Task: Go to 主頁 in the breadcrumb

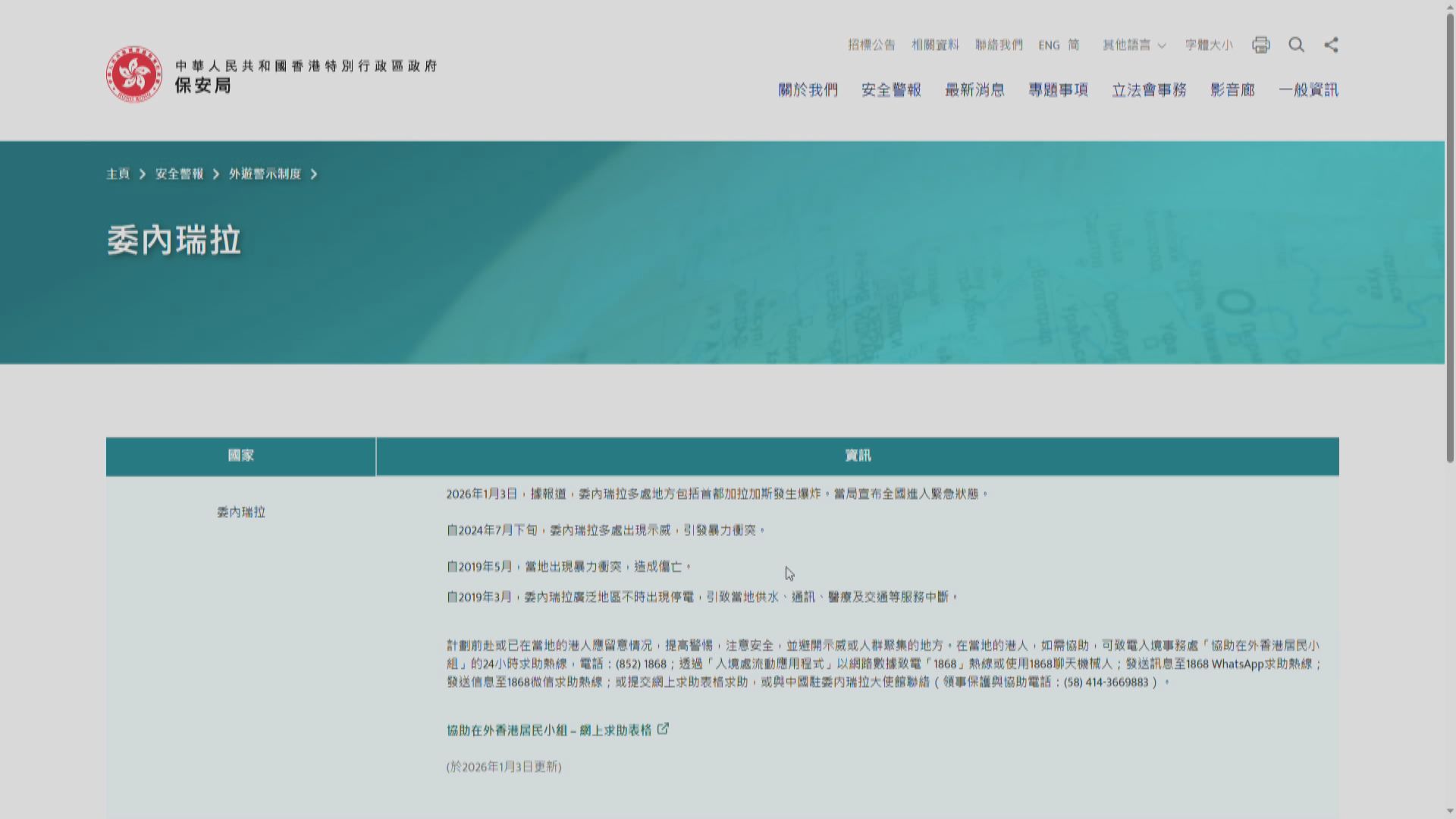Action: (118, 174)
